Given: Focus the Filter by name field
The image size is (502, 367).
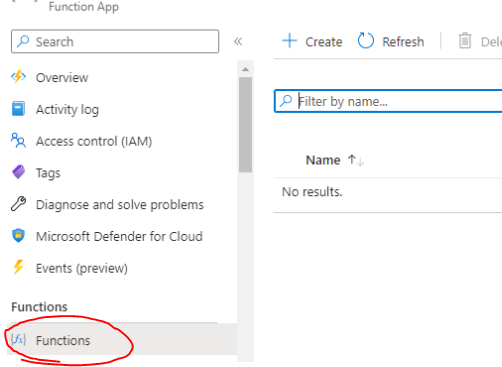Looking at the screenshot, I should [388, 101].
